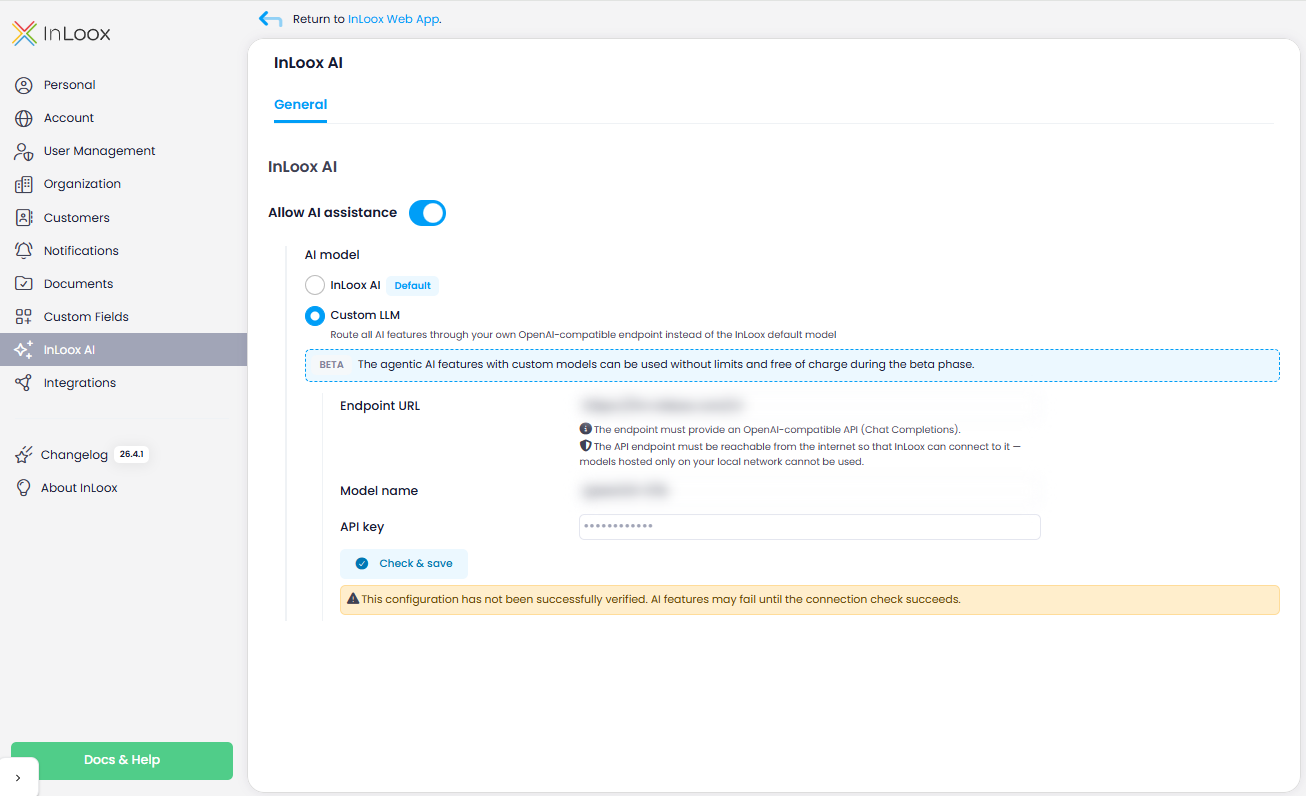Click the Endpoint URL input field
This screenshot has width=1306, height=796.
[x=810, y=405]
